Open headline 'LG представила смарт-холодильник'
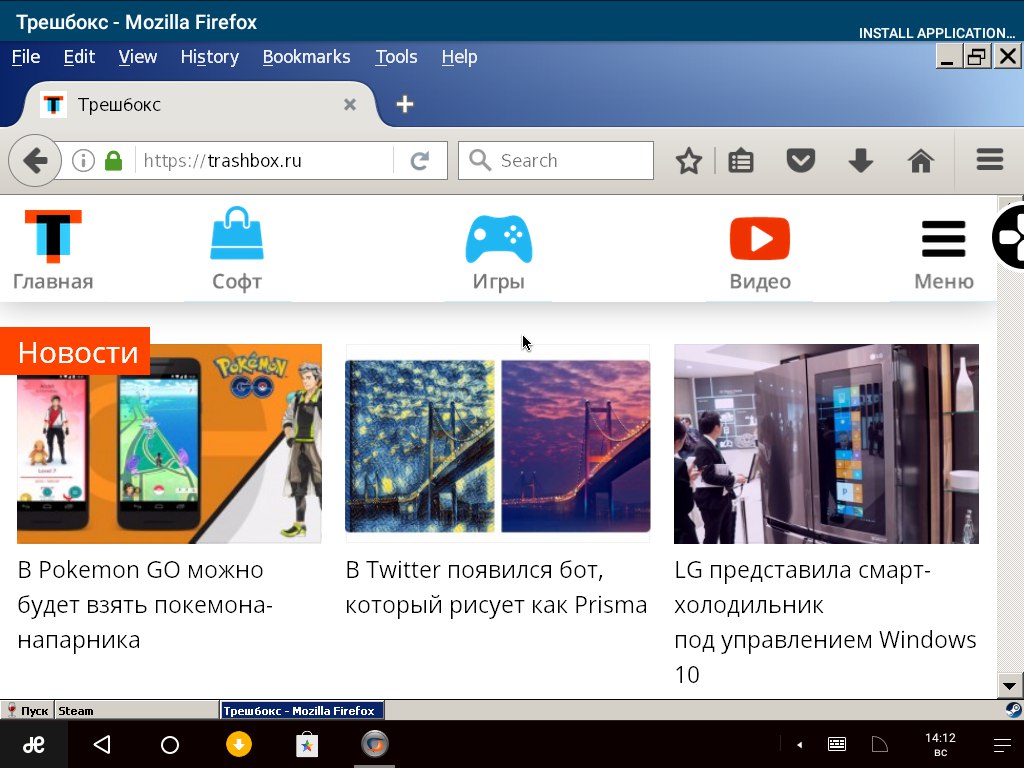The height and width of the screenshot is (768, 1024). 825,622
